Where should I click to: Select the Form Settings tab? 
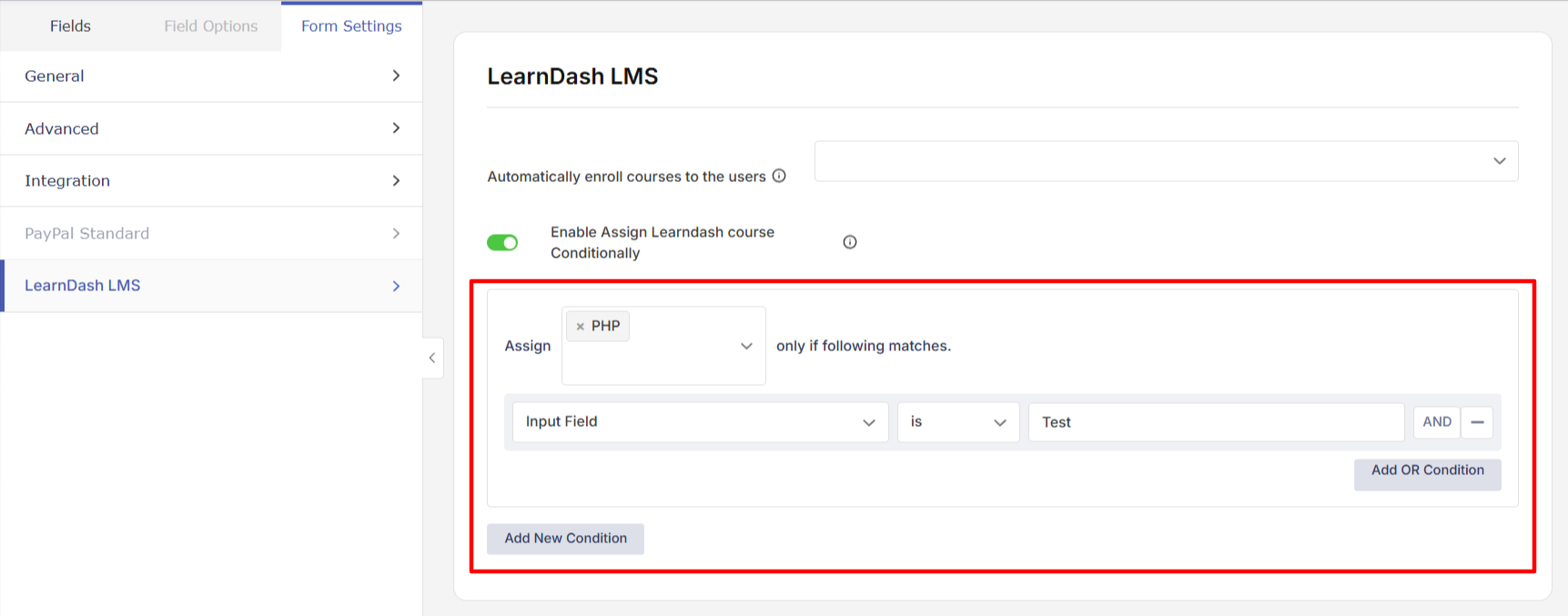351,26
